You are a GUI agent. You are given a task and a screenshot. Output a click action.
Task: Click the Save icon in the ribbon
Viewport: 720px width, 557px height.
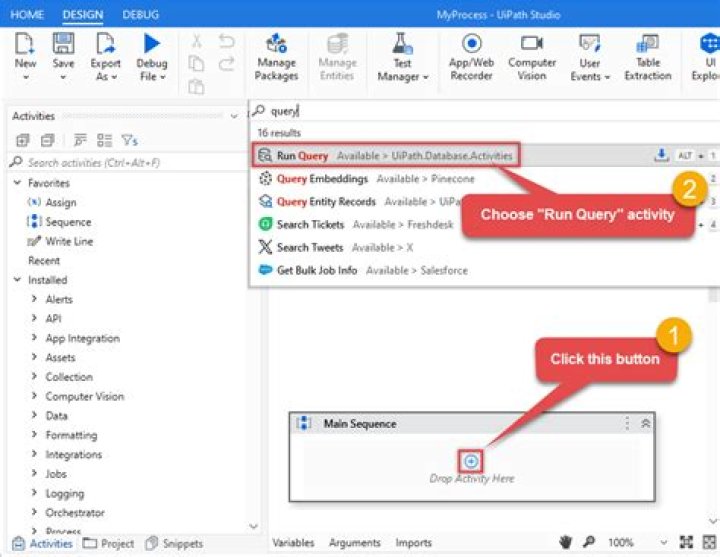click(63, 45)
